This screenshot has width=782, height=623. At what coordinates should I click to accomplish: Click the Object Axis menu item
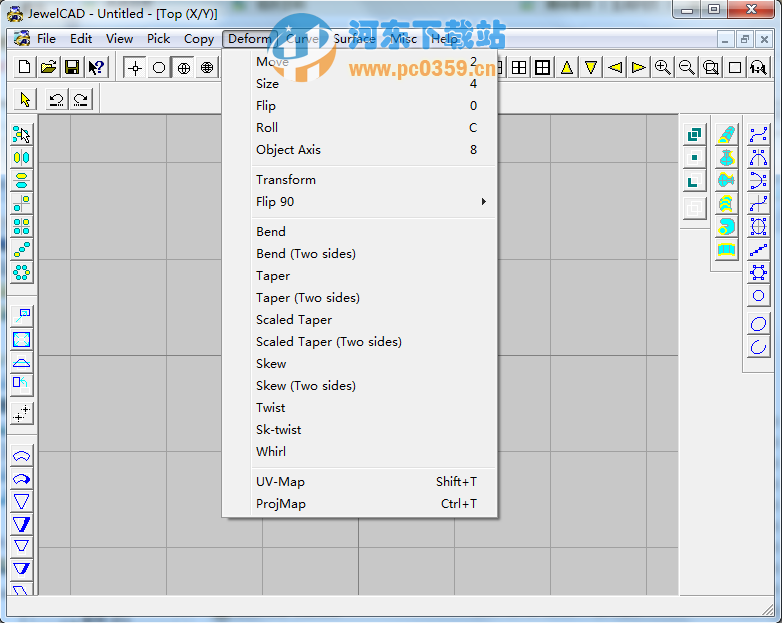[x=288, y=149]
